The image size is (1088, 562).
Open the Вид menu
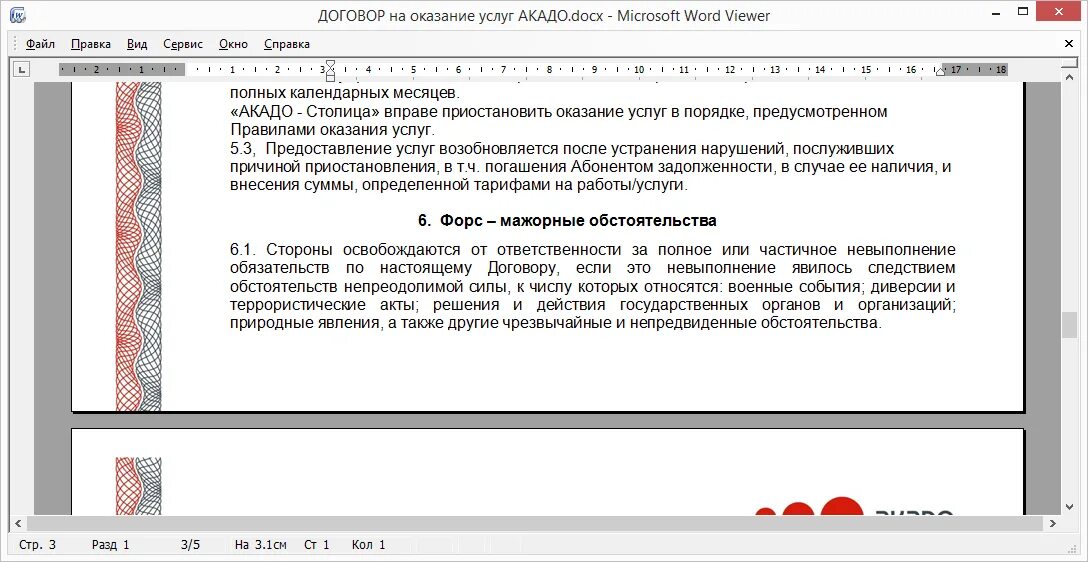coord(137,44)
